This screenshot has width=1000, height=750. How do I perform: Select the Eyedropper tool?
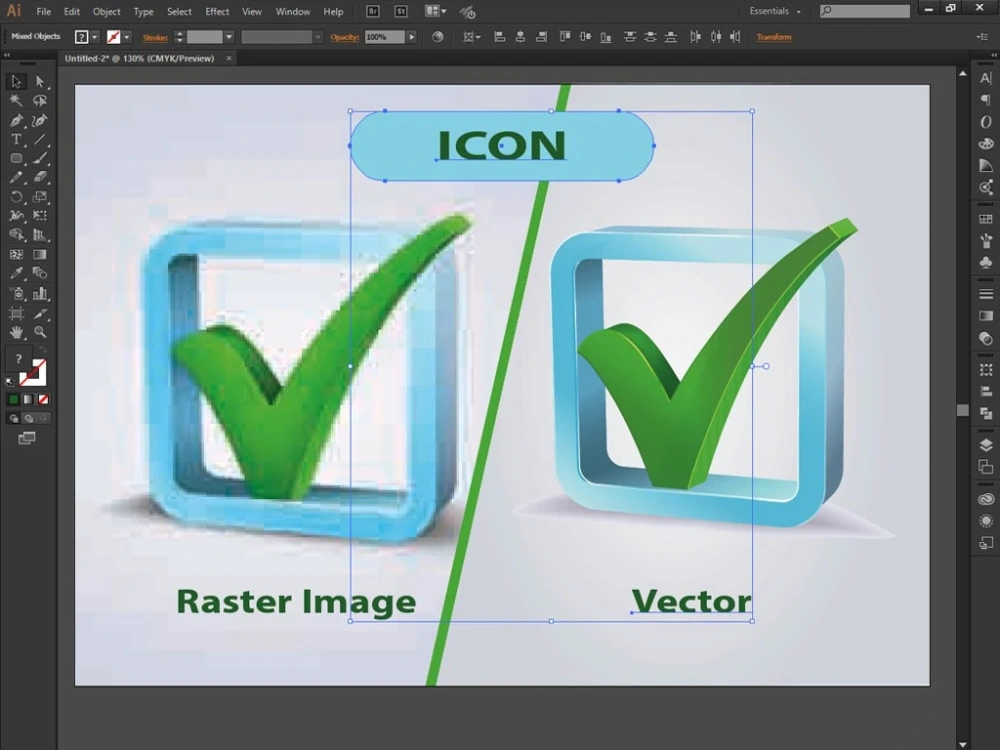[16, 274]
